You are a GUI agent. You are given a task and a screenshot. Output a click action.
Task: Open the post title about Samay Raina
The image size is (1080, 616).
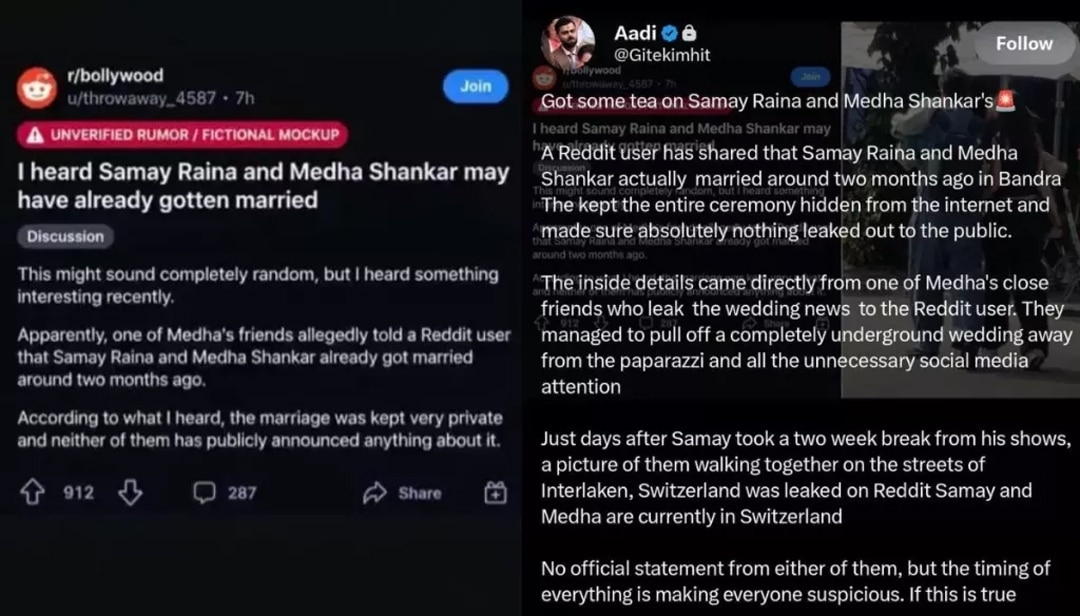(x=263, y=185)
